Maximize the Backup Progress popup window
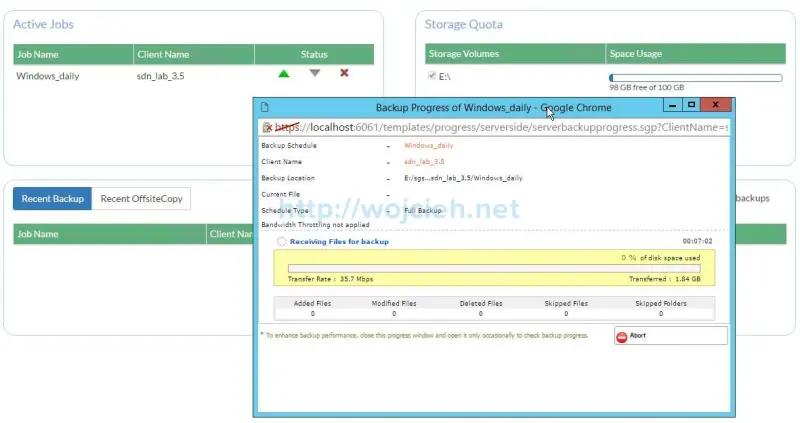Image resolution: width=800 pixels, height=423 pixels. coord(691,105)
